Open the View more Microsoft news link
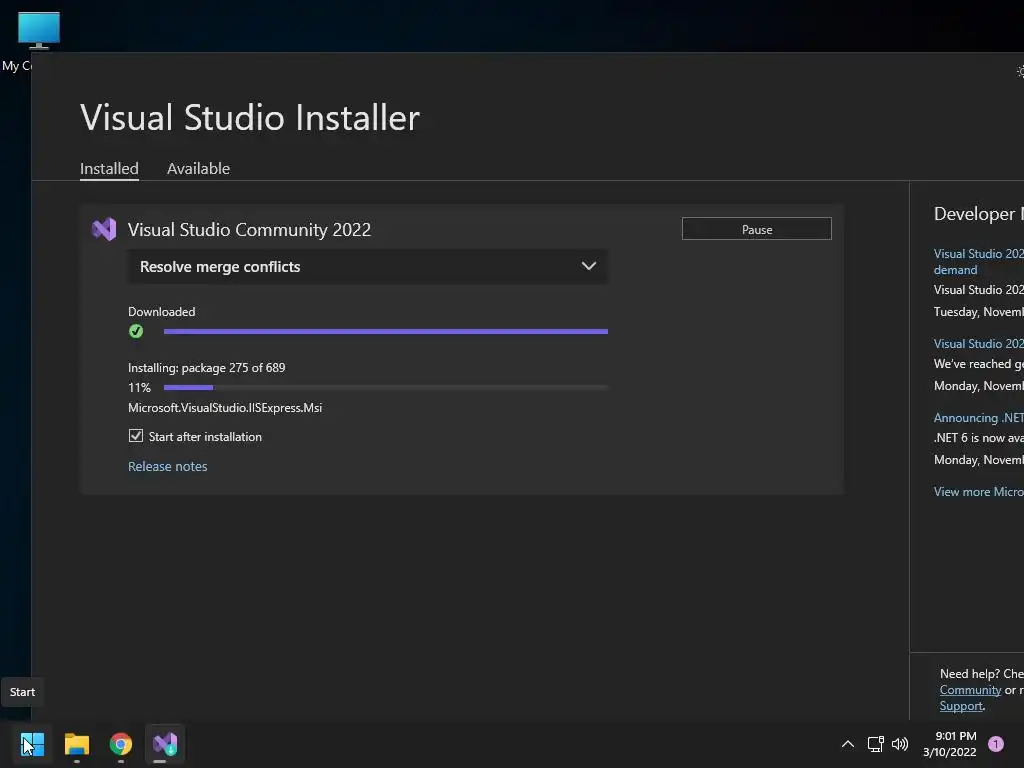The image size is (1024, 768). point(978,492)
